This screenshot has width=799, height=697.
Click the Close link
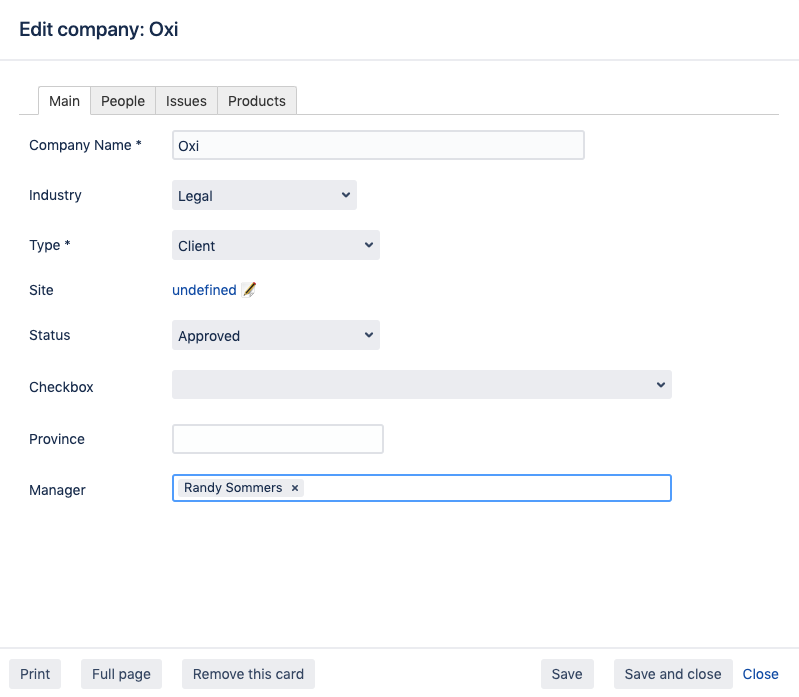[x=760, y=674]
